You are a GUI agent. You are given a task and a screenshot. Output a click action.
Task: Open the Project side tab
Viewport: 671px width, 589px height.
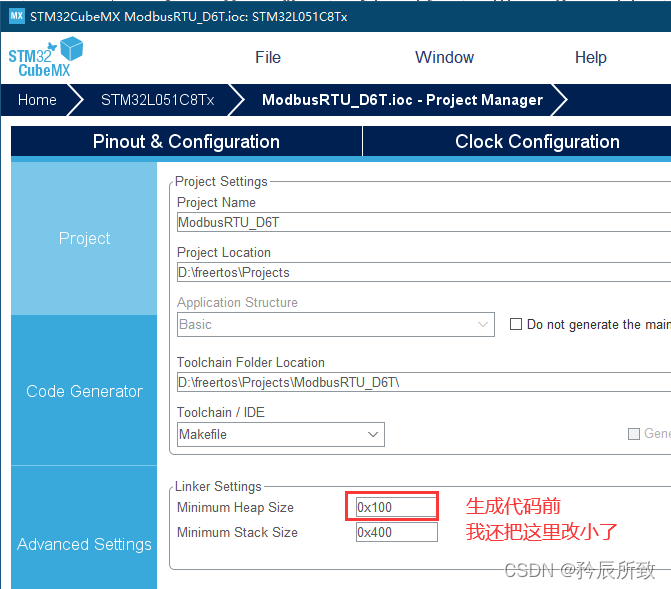point(84,238)
